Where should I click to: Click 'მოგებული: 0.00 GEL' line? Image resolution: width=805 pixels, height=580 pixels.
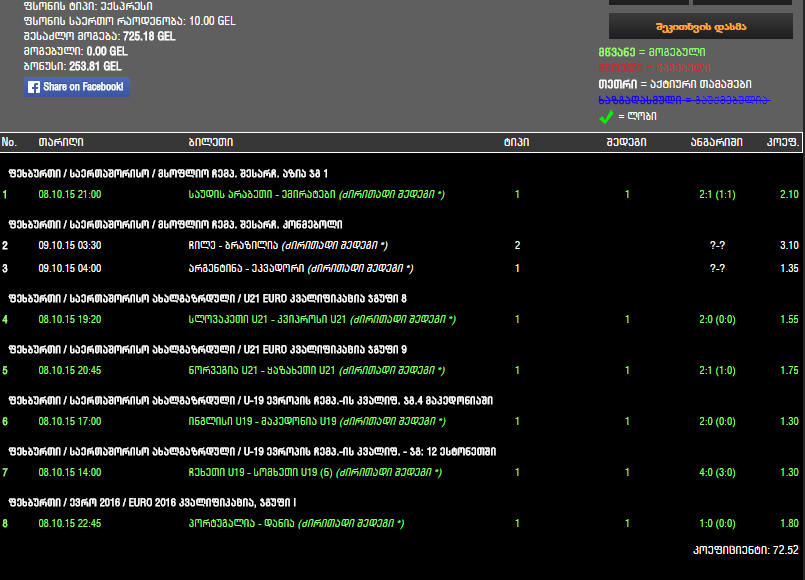tap(75, 51)
